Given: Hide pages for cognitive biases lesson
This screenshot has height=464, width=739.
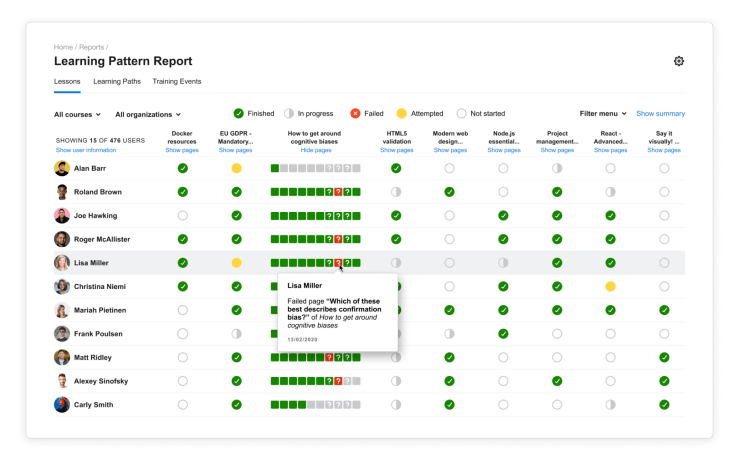Looking at the screenshot, I should (x=316, y=150).
